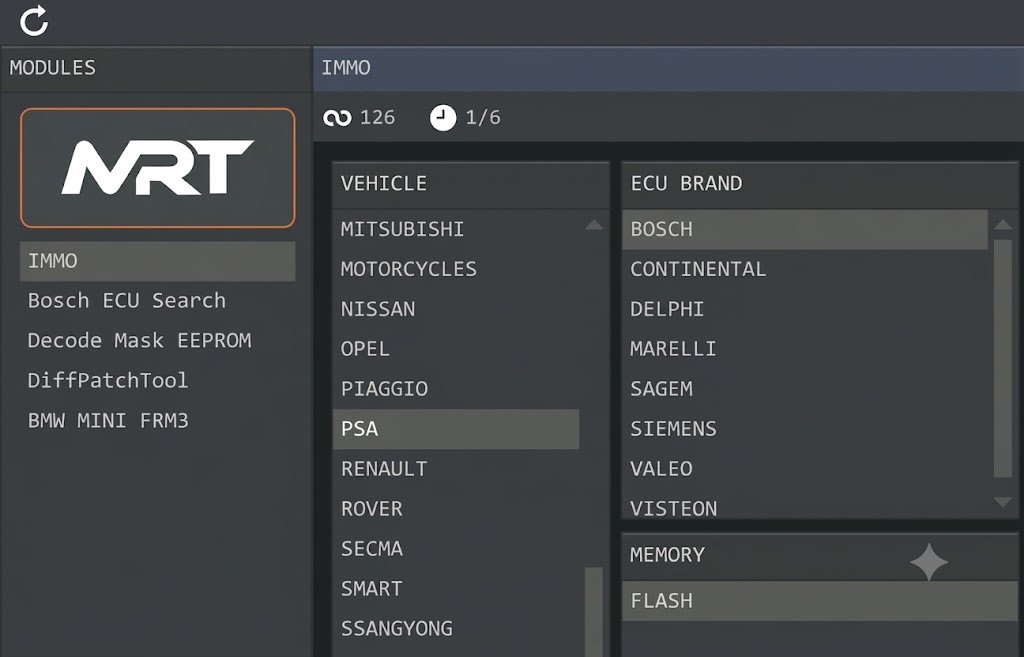Select MARELLI ECU brand

[x=805, y=349]
